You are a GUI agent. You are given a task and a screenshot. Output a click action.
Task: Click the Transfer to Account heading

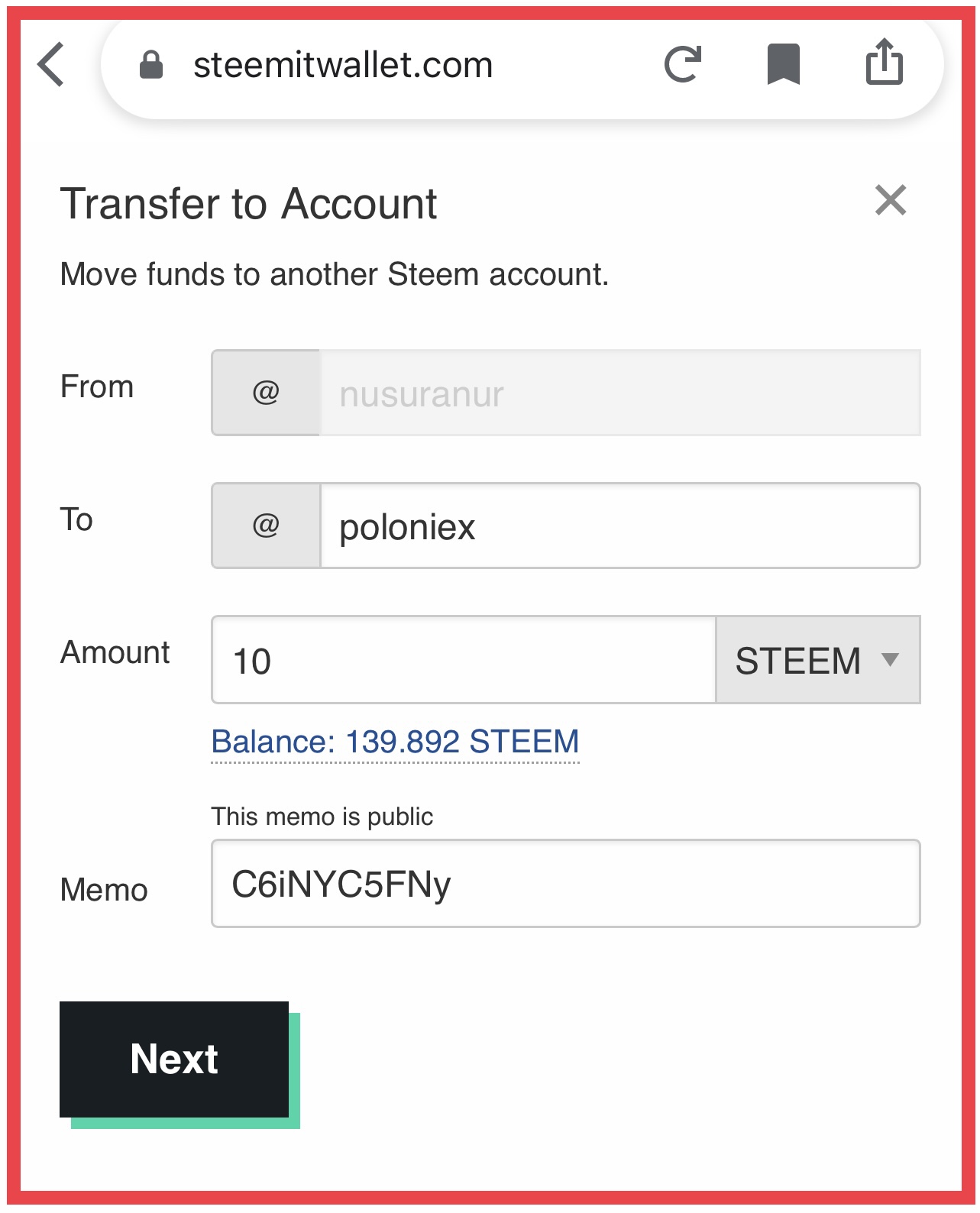249,204
